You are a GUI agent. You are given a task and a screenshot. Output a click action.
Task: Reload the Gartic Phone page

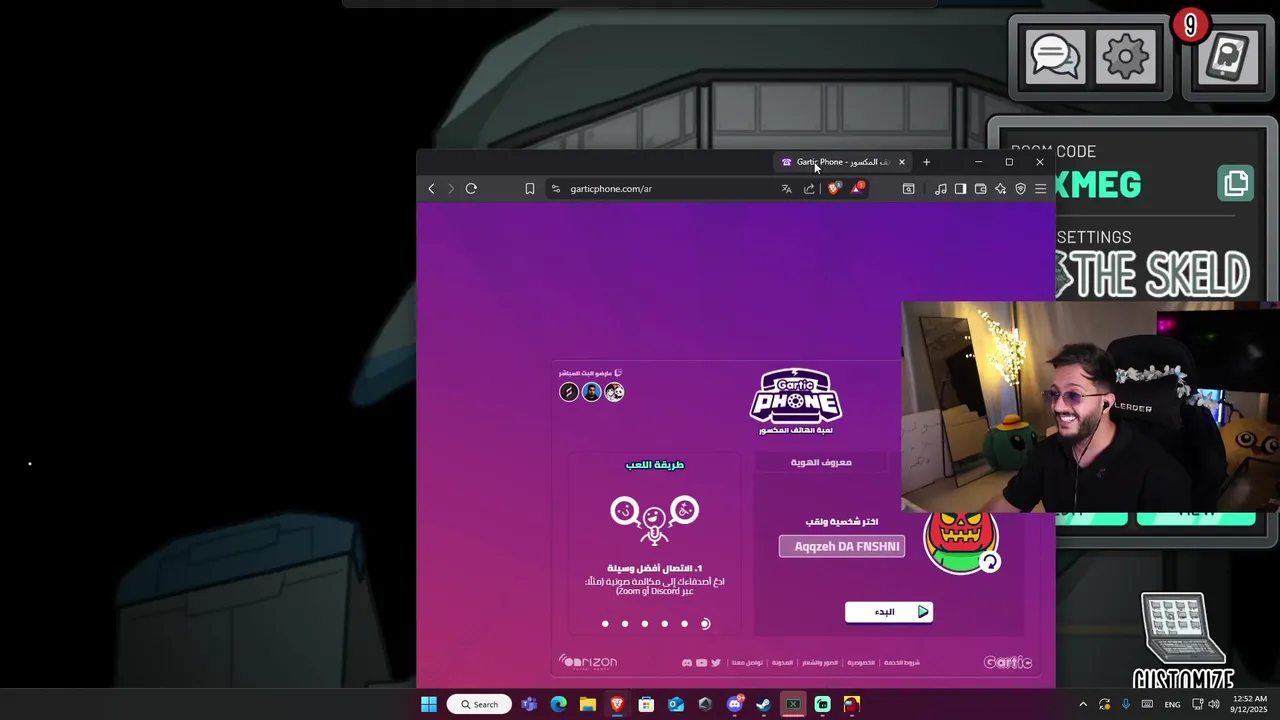[x=471, y=188]
